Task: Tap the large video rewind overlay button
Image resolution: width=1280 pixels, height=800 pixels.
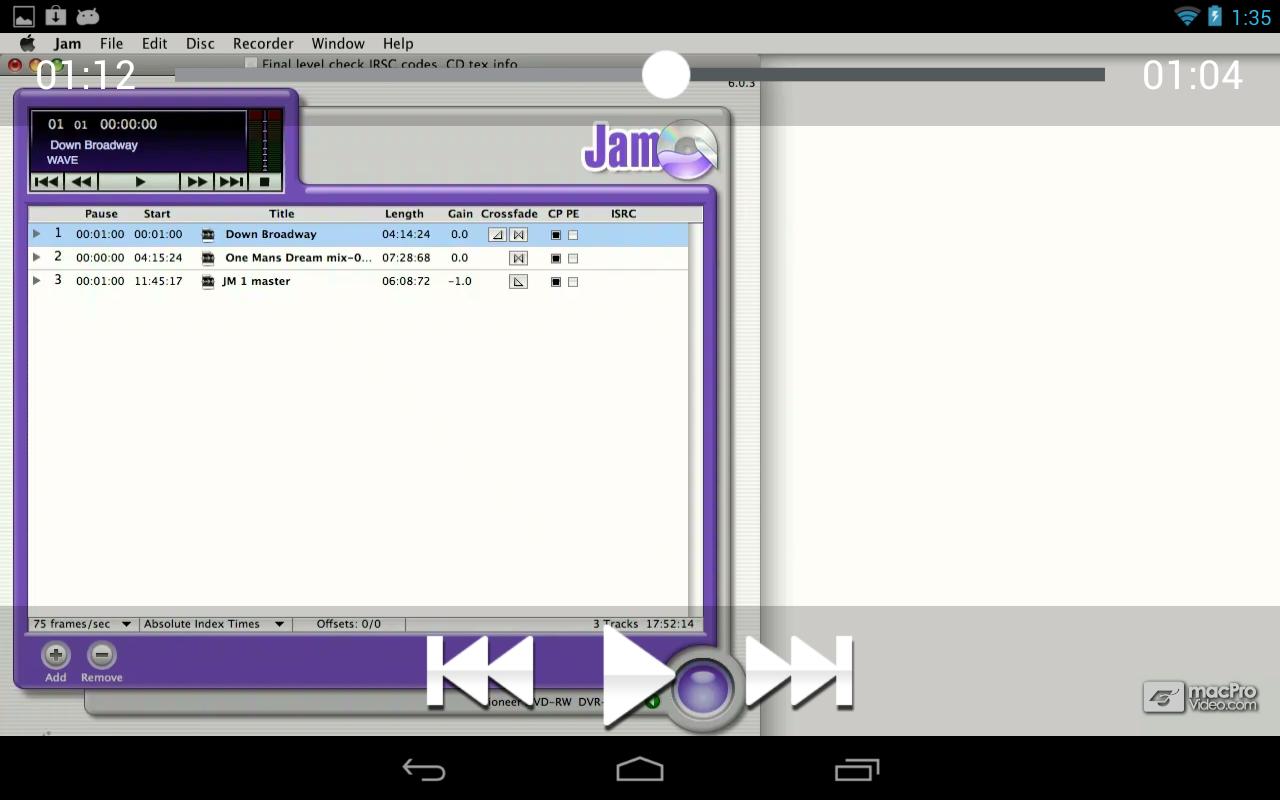Action: [480, 672]
